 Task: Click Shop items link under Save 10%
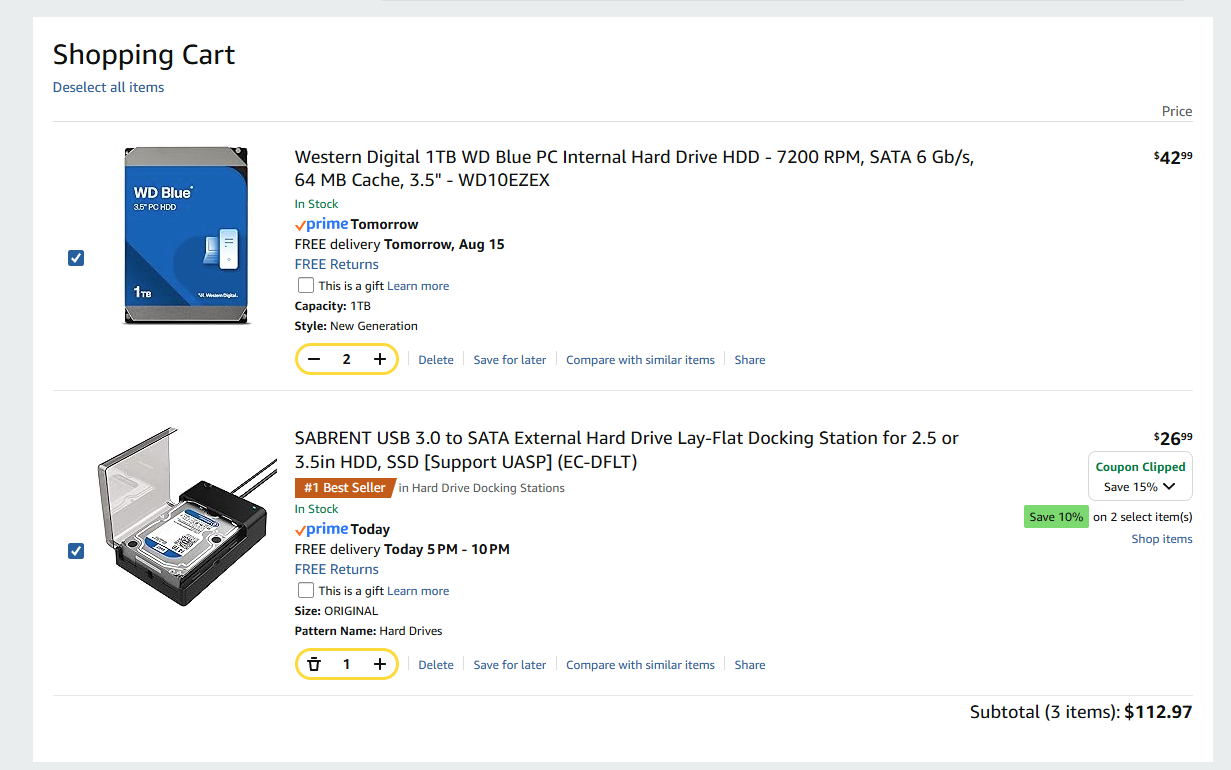point(1161,539)
